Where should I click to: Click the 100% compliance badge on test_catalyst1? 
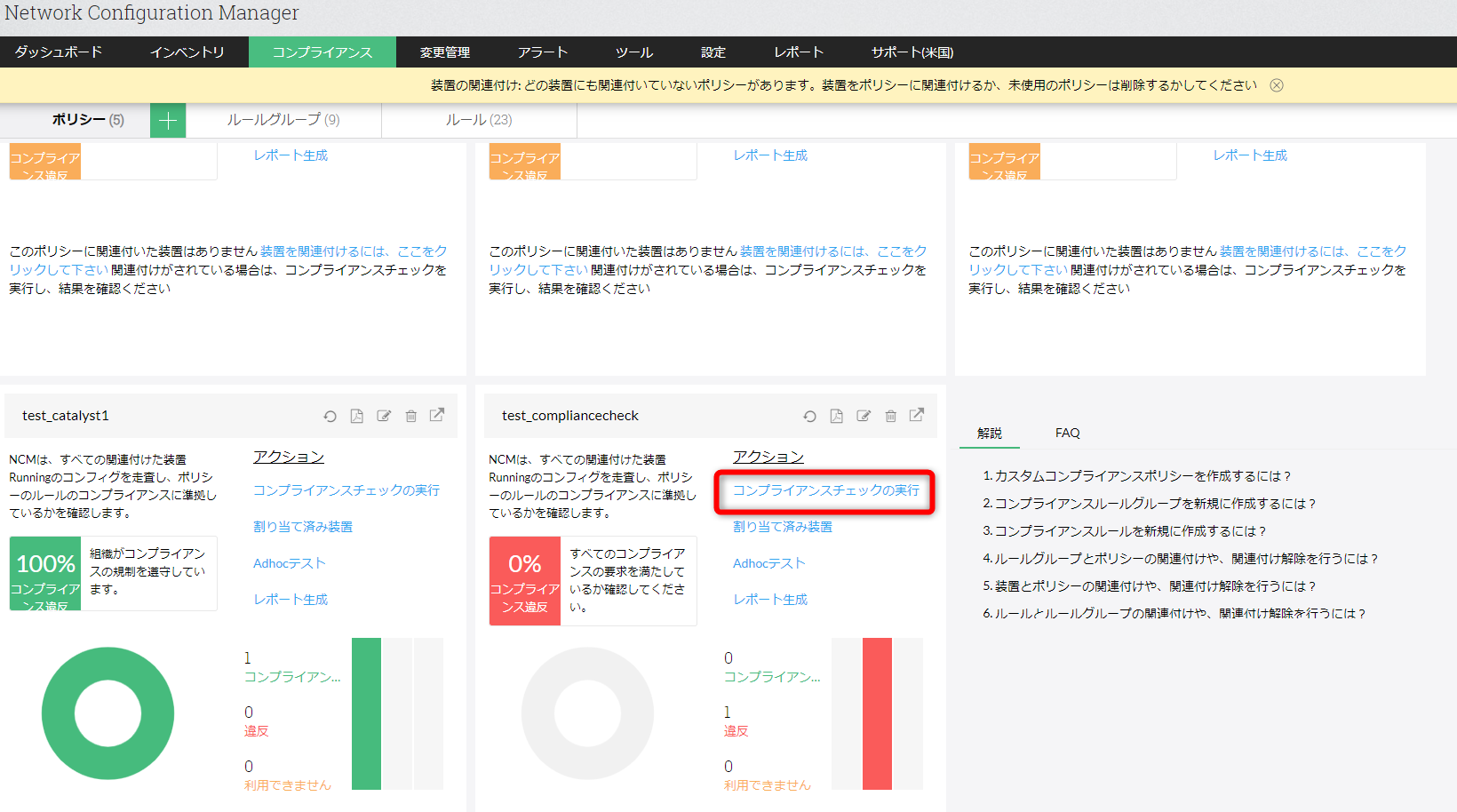pos(45,574)
